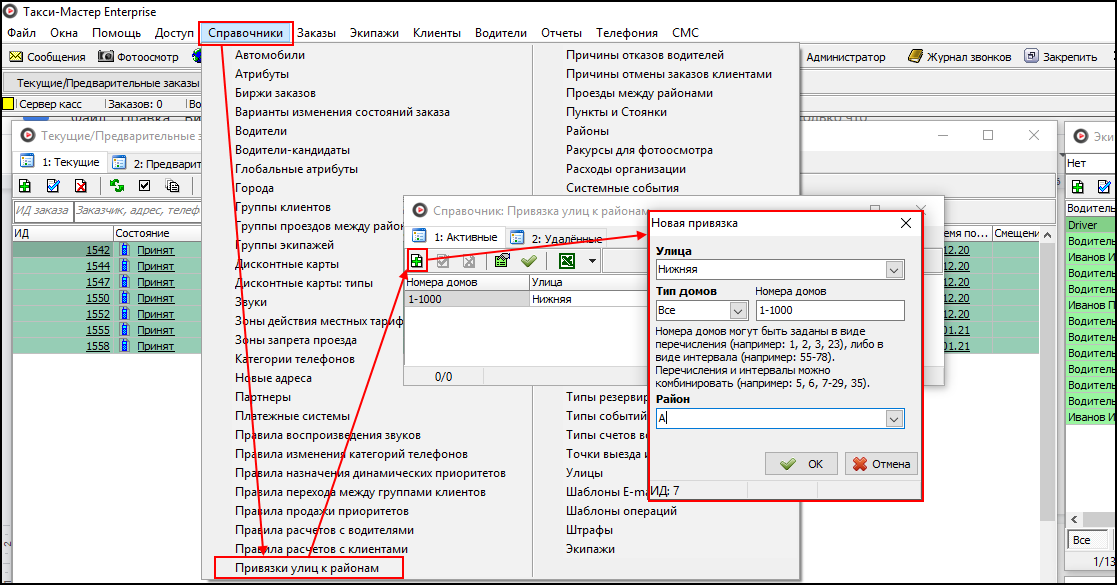Delete order with the red X icon

[x=80, y=186]
